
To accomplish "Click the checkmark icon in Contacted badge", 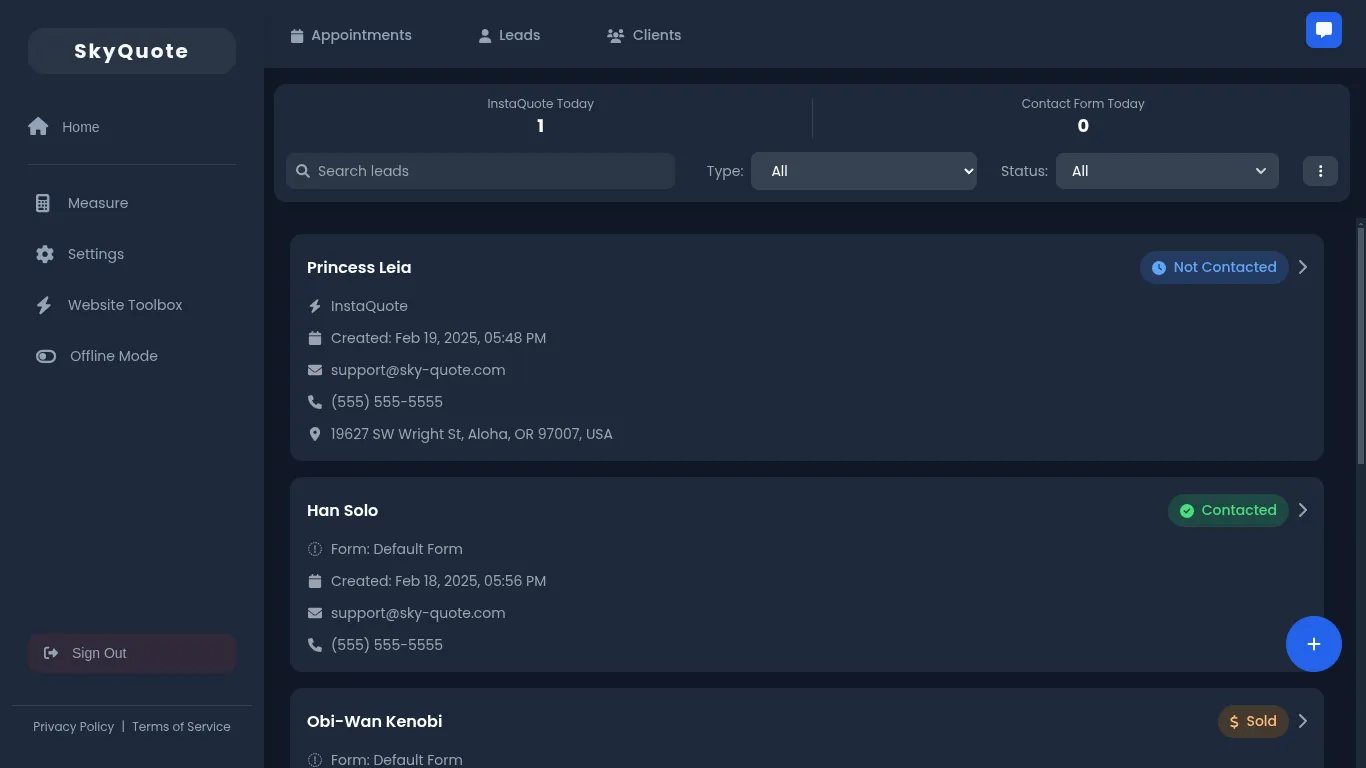I will click(x=1187, y=510).
